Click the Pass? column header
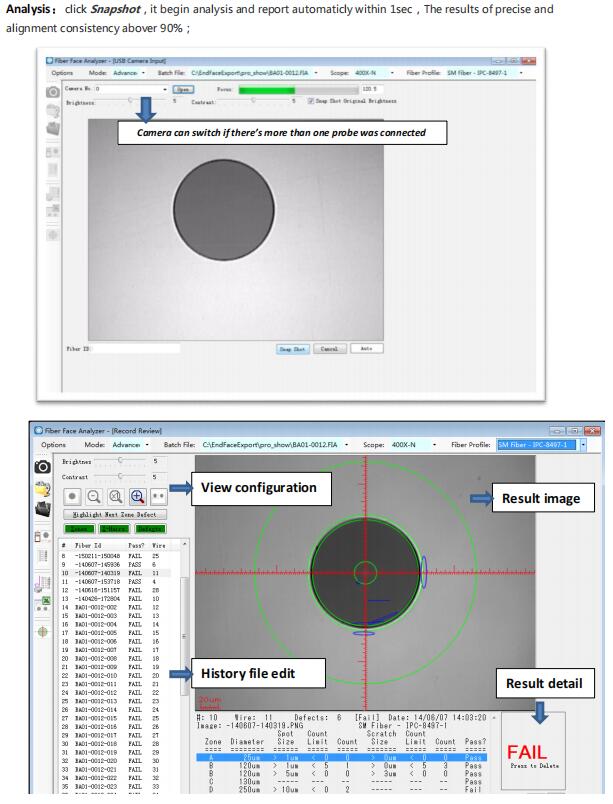Image resolution: width=613 pixels, height=804 pixels. click(136, 546)
